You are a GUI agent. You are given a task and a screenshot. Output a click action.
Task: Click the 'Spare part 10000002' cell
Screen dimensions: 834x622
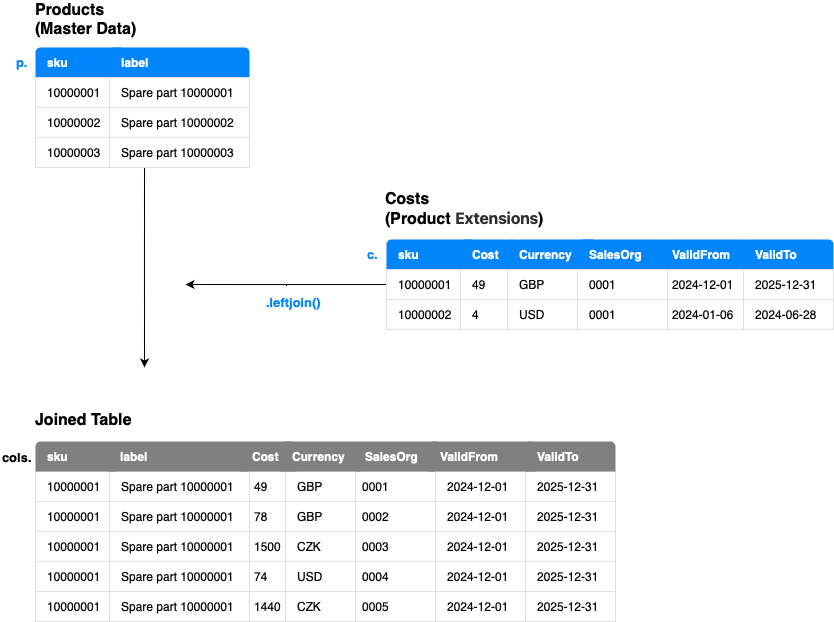177,123
